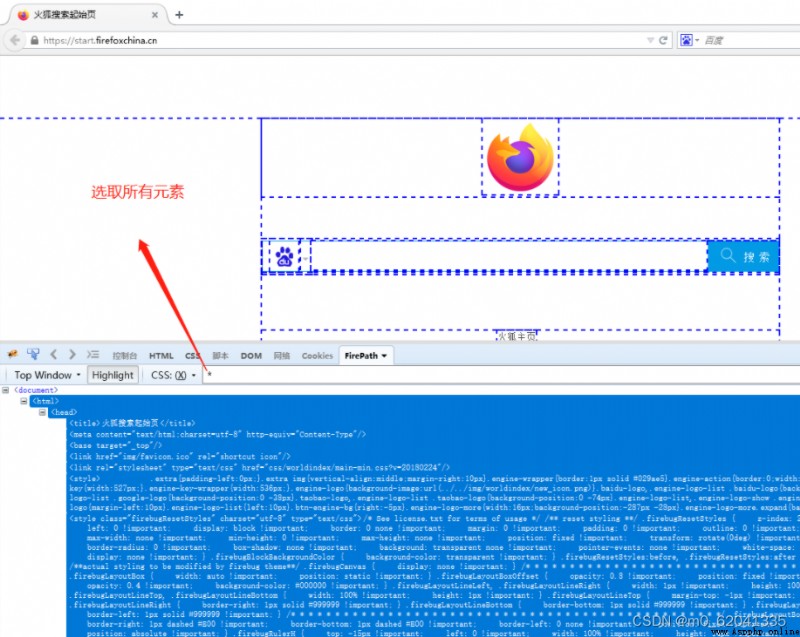The image size is (800, 637).
Task: Select the <link href="img/favicon.ico"> row
Action: tap(180, 456)
